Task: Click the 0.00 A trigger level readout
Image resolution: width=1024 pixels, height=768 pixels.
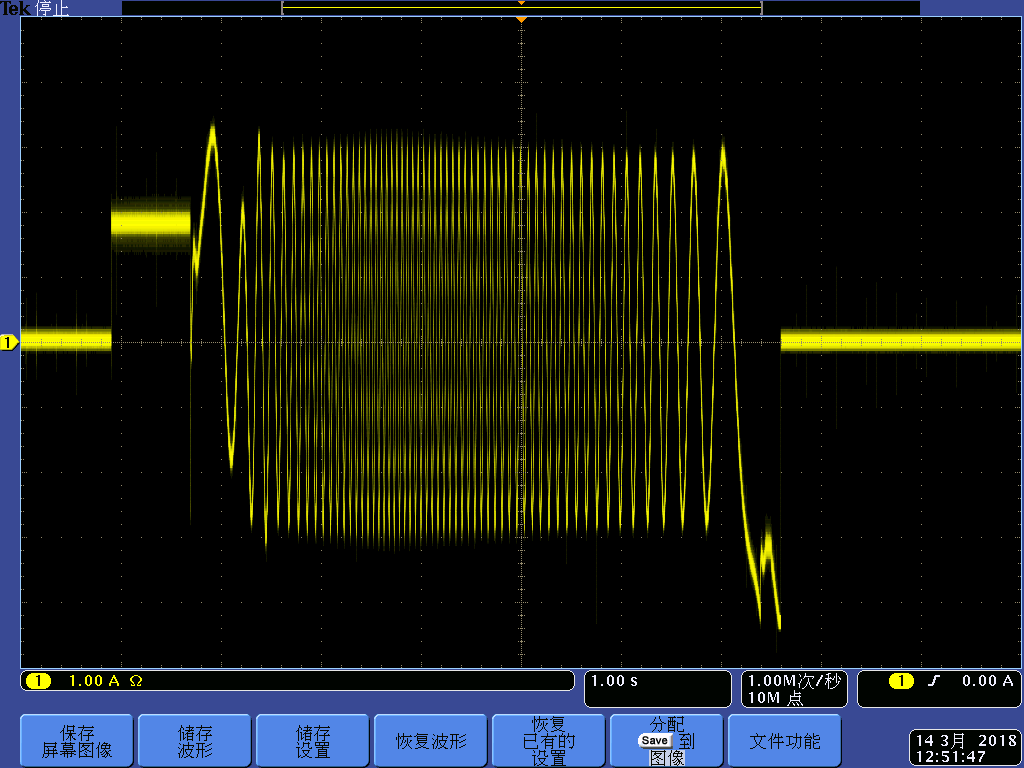Action: click(x=987, y=681)
